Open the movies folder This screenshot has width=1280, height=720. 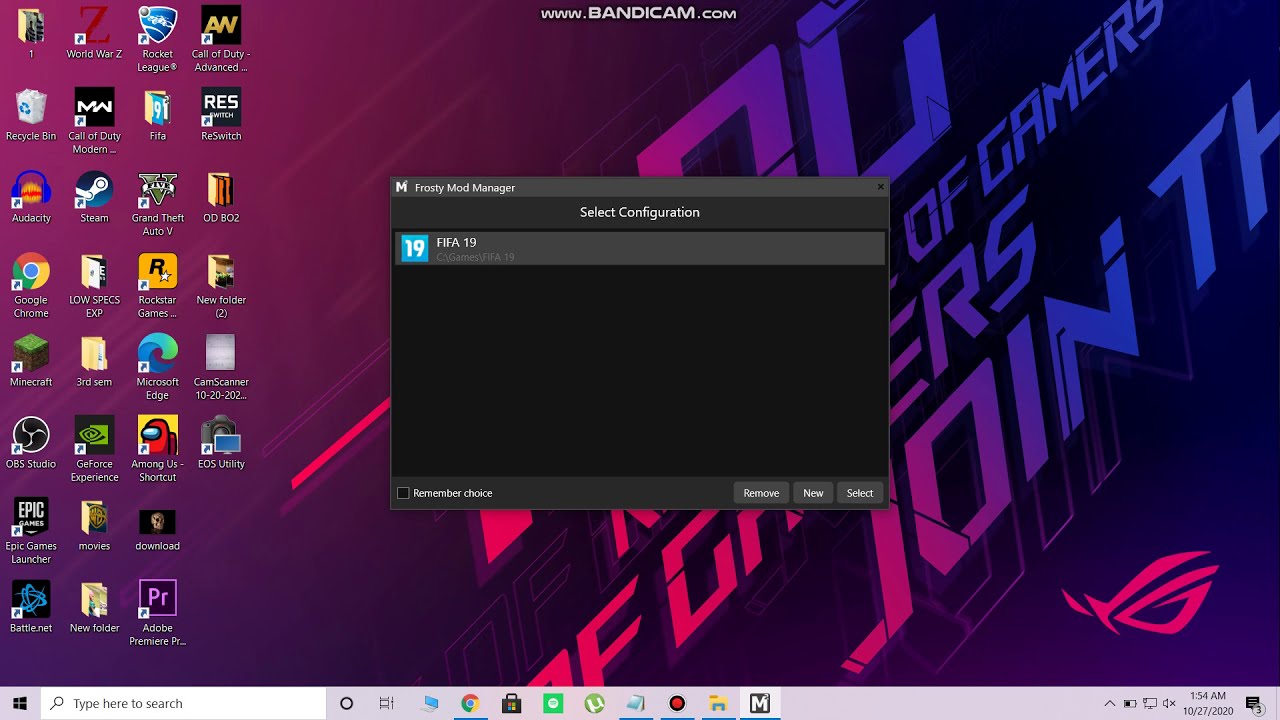94,526
